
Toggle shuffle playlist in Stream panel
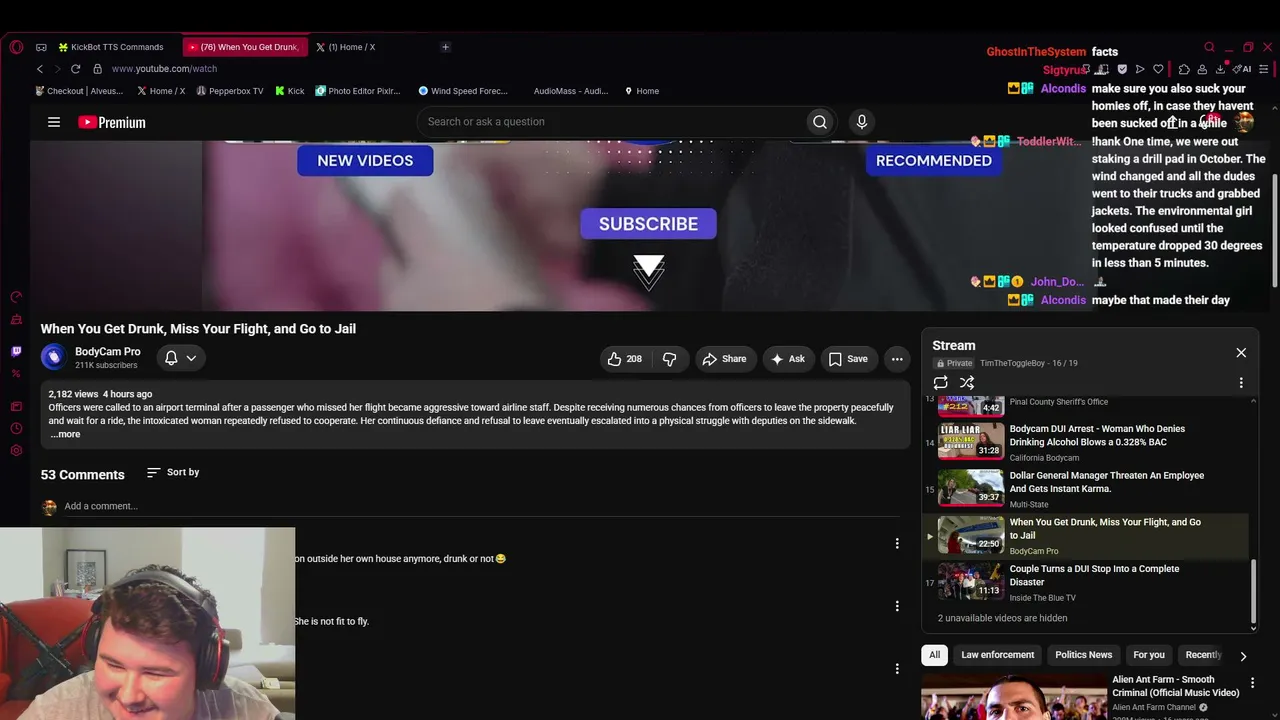point(967,383)
